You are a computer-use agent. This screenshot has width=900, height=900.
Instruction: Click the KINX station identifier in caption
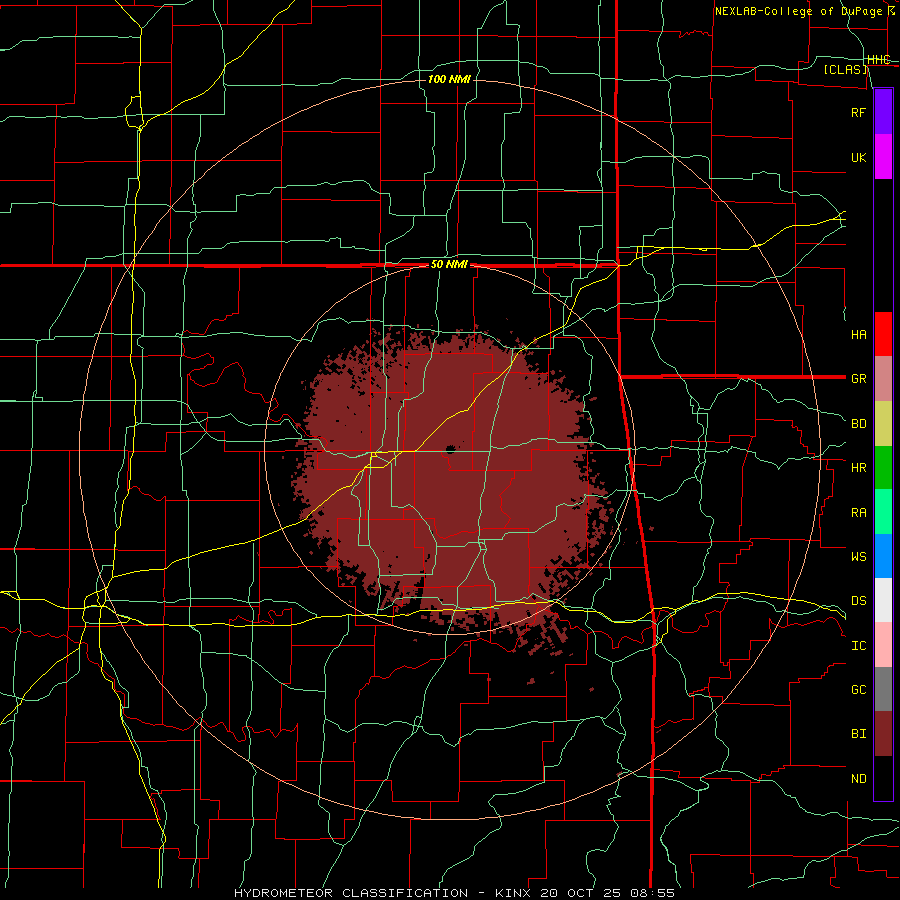click(x=513, y=893)
